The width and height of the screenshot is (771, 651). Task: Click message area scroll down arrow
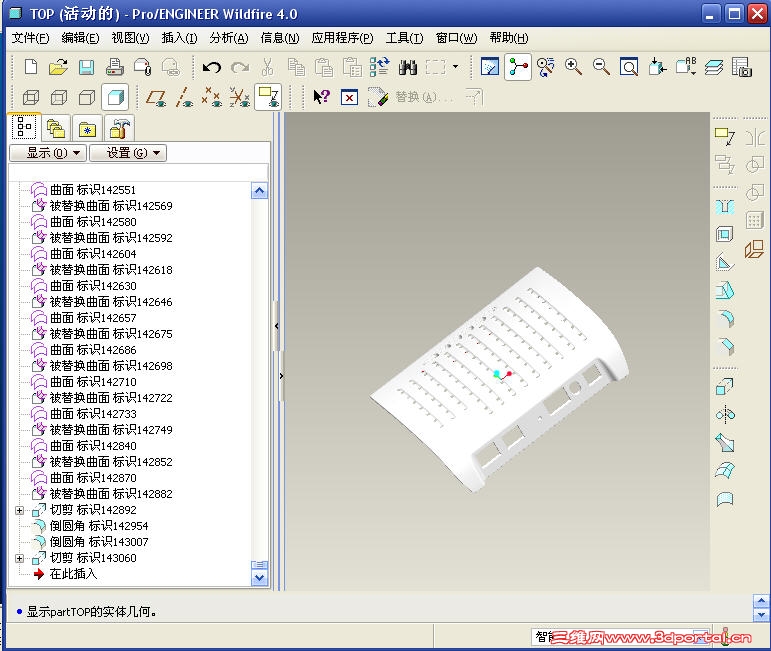pos(761,615)
